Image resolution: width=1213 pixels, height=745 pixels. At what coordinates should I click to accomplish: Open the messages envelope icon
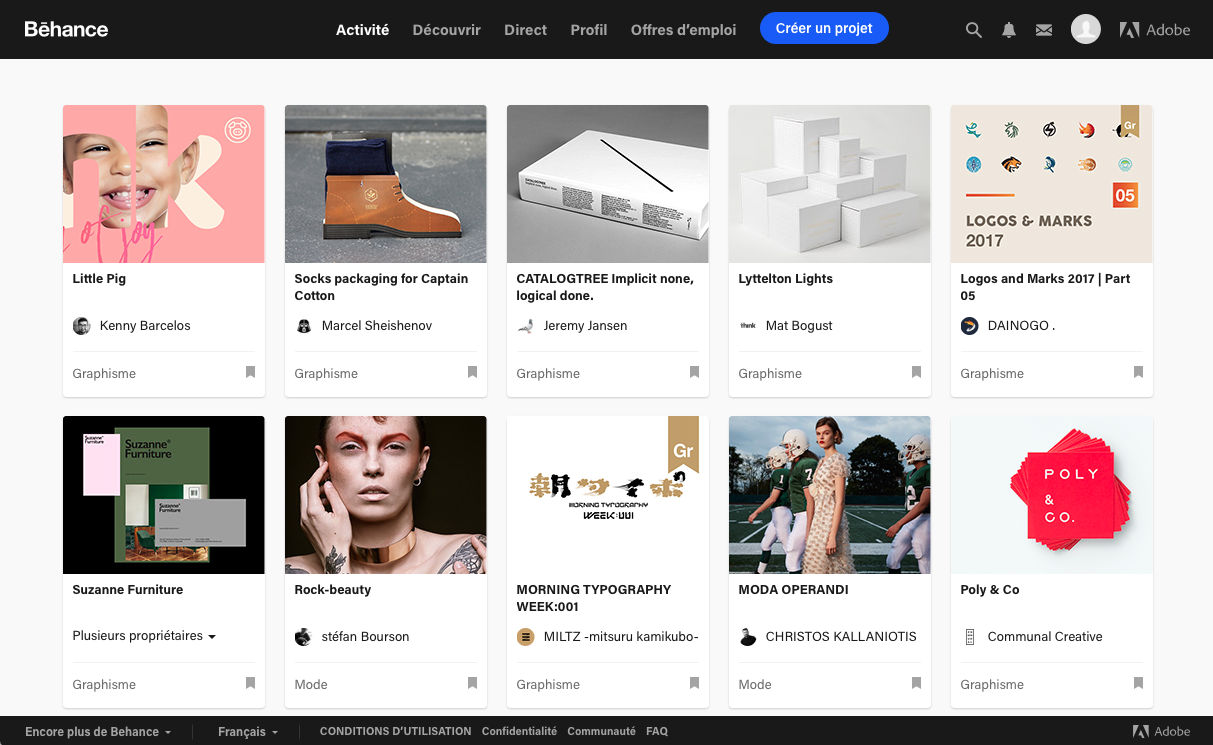tap(1044, 30)
